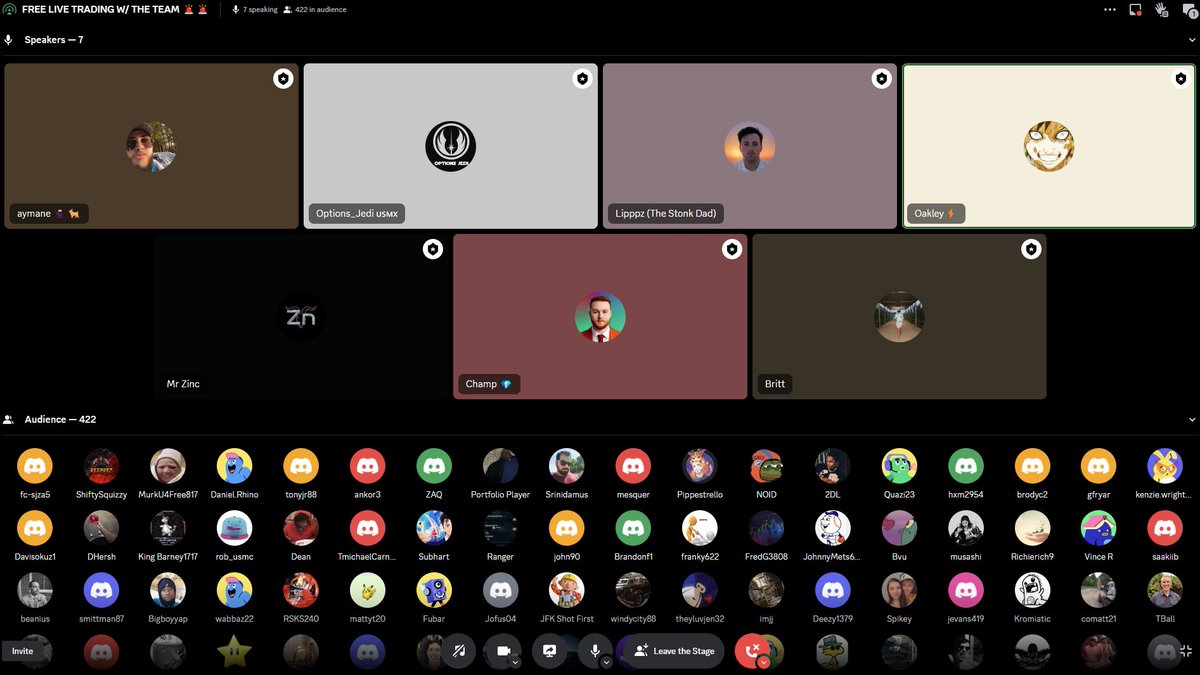Image resolution: width=1200 pixels, height=675 pixels.
Task: Click the '7 speaking' indicator
Action: pos(254,9)
